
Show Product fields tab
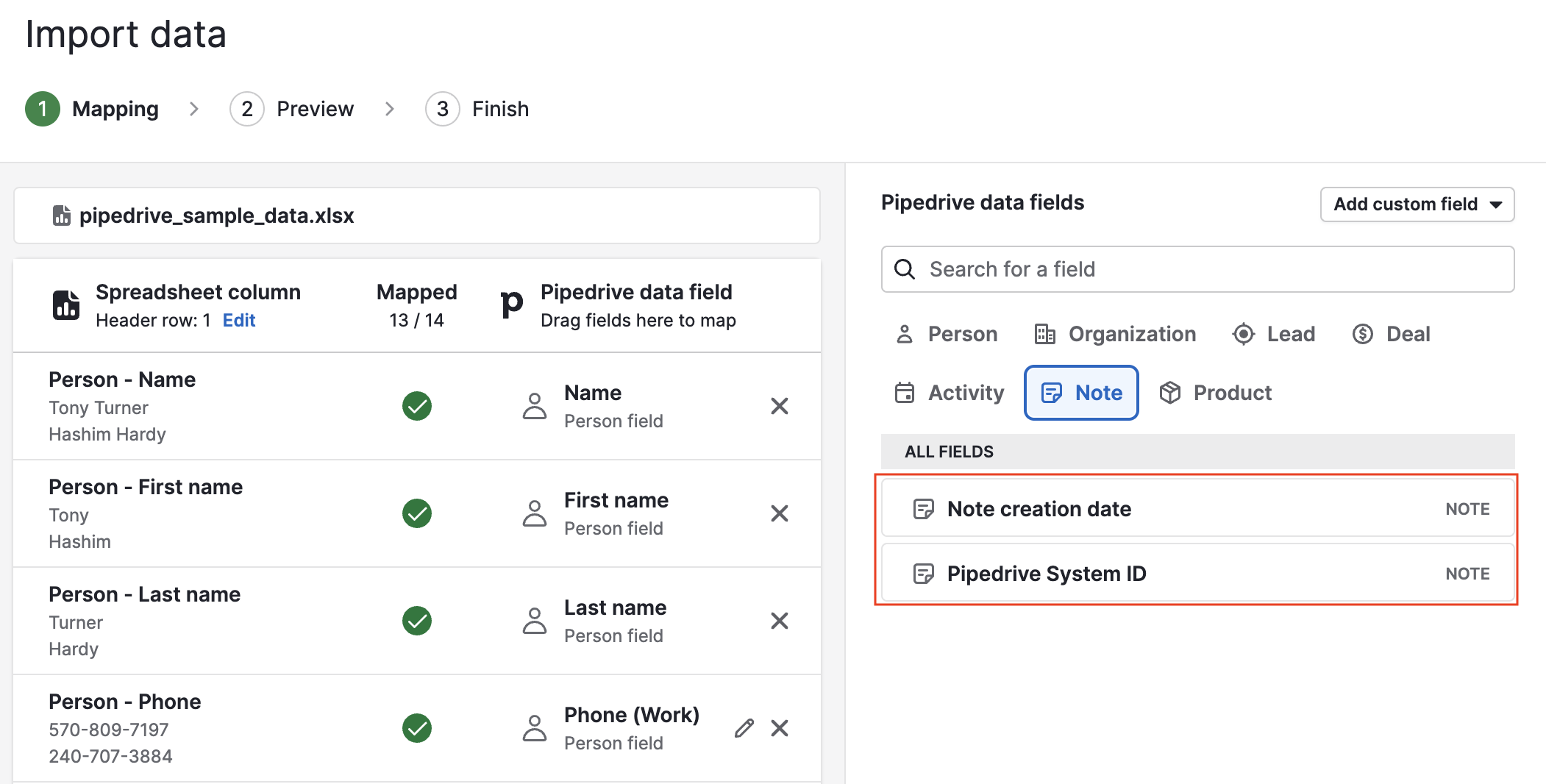pyautogui.click(x=1215, y=393)
